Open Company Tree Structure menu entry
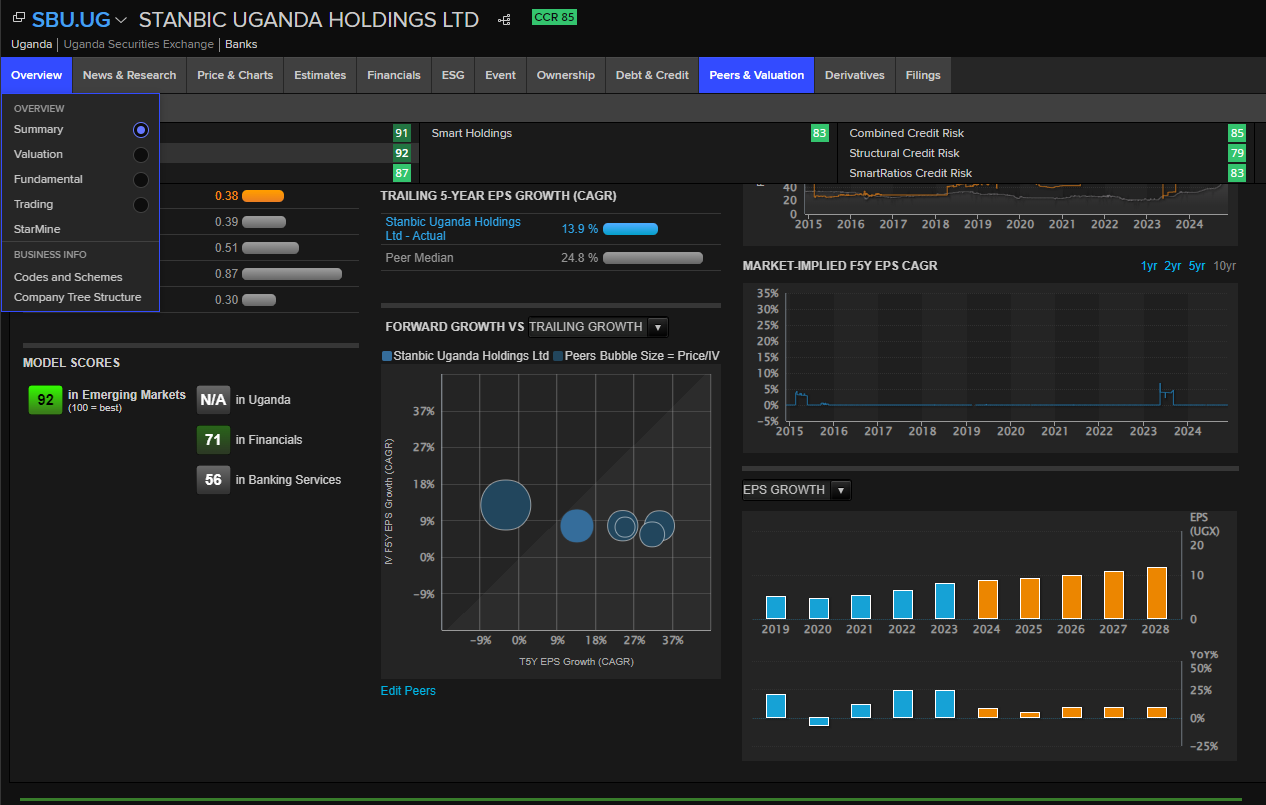The height and width of the screenshot is (805, 1266). [78, 297]
